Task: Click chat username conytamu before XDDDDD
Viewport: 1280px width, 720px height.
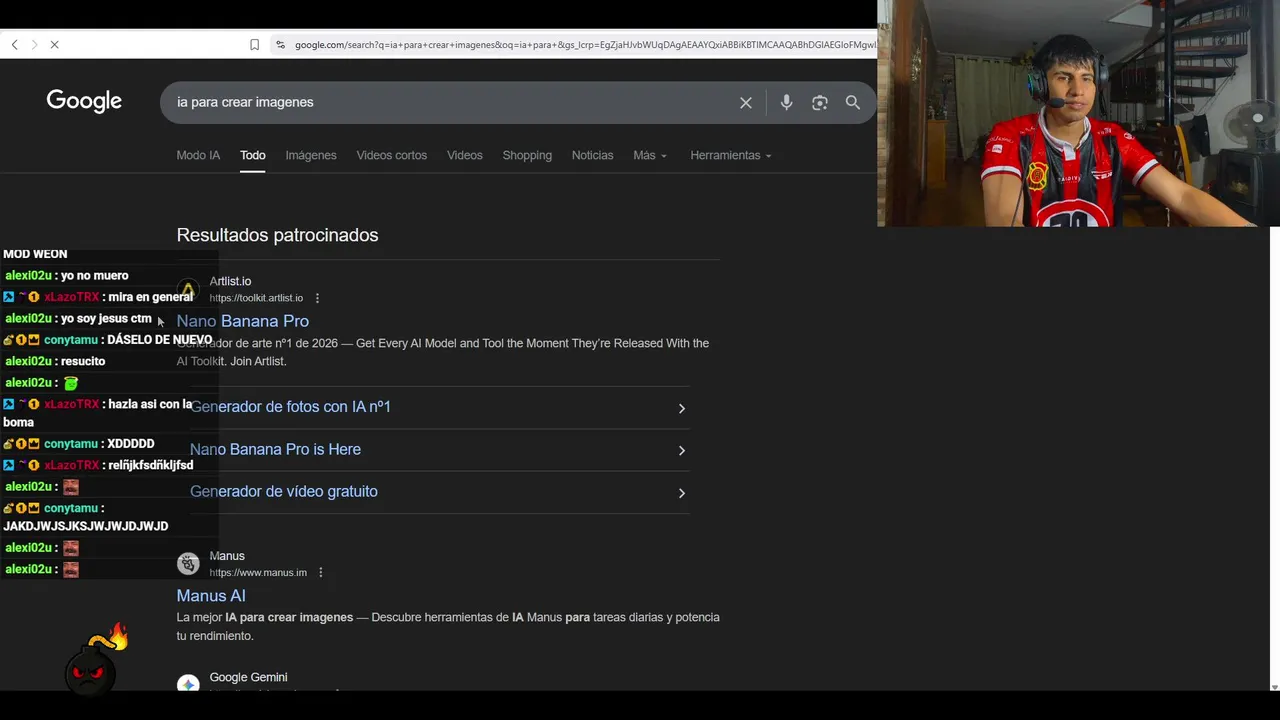Action: [x=71, y=444]
